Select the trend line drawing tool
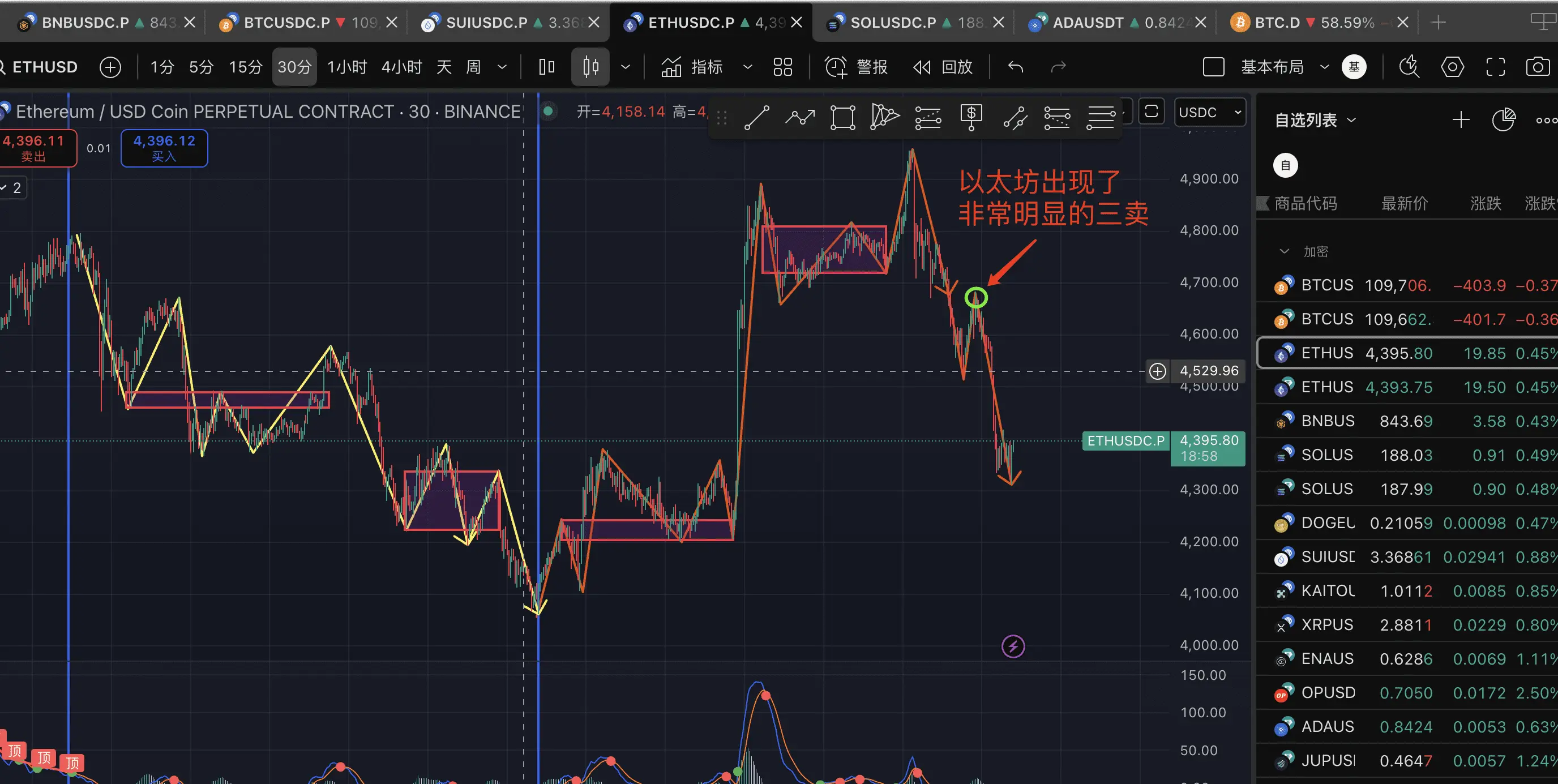The height and width of the screenshot is (784, 1558). 756,117
